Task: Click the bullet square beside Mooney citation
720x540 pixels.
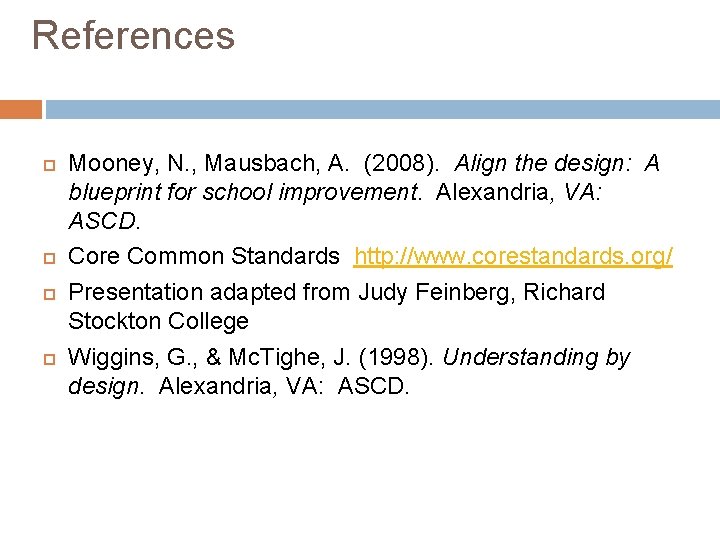Action: click(49, 165)
